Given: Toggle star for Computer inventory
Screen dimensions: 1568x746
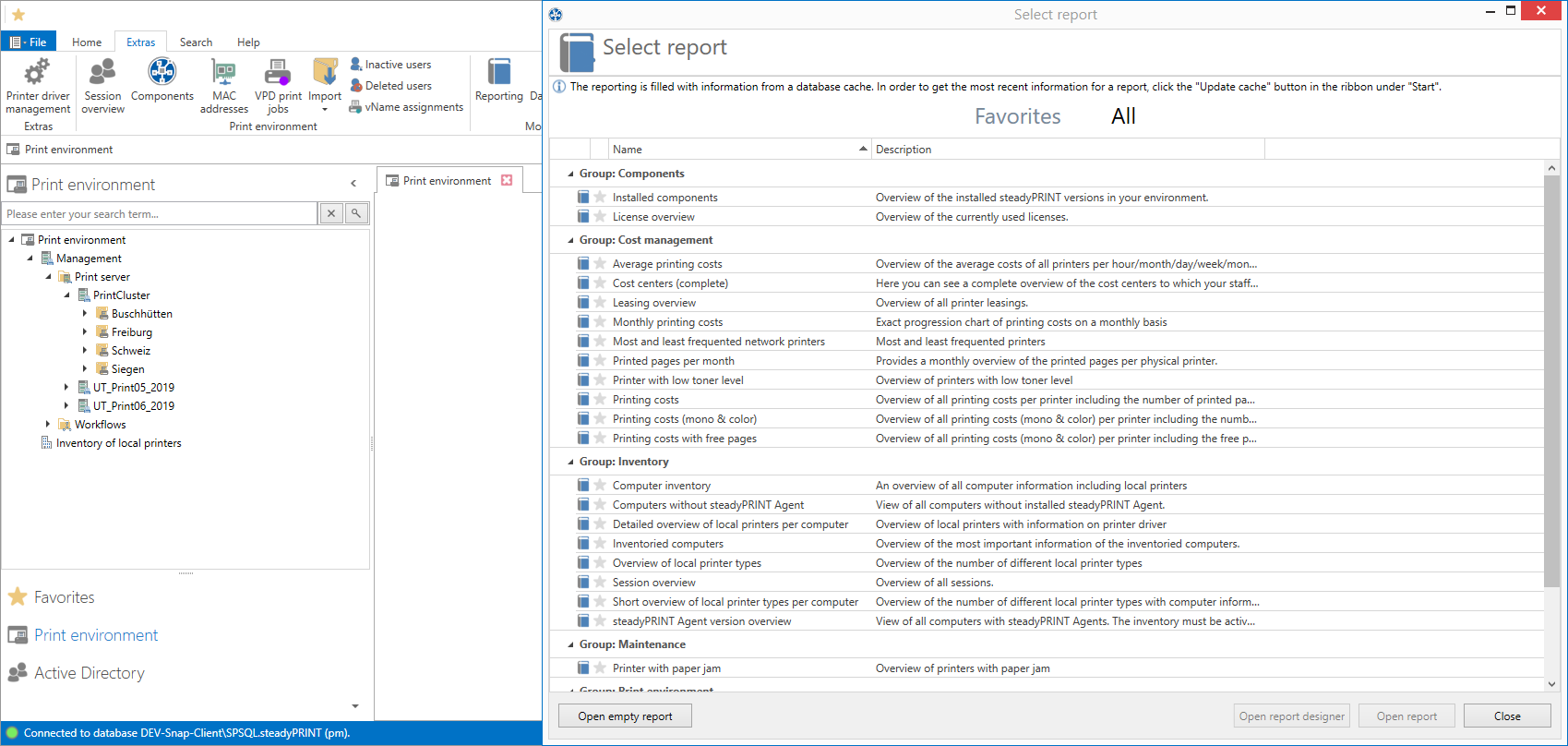Looking at the screenshot, I should pyautogui.click(x=600, y=485).
